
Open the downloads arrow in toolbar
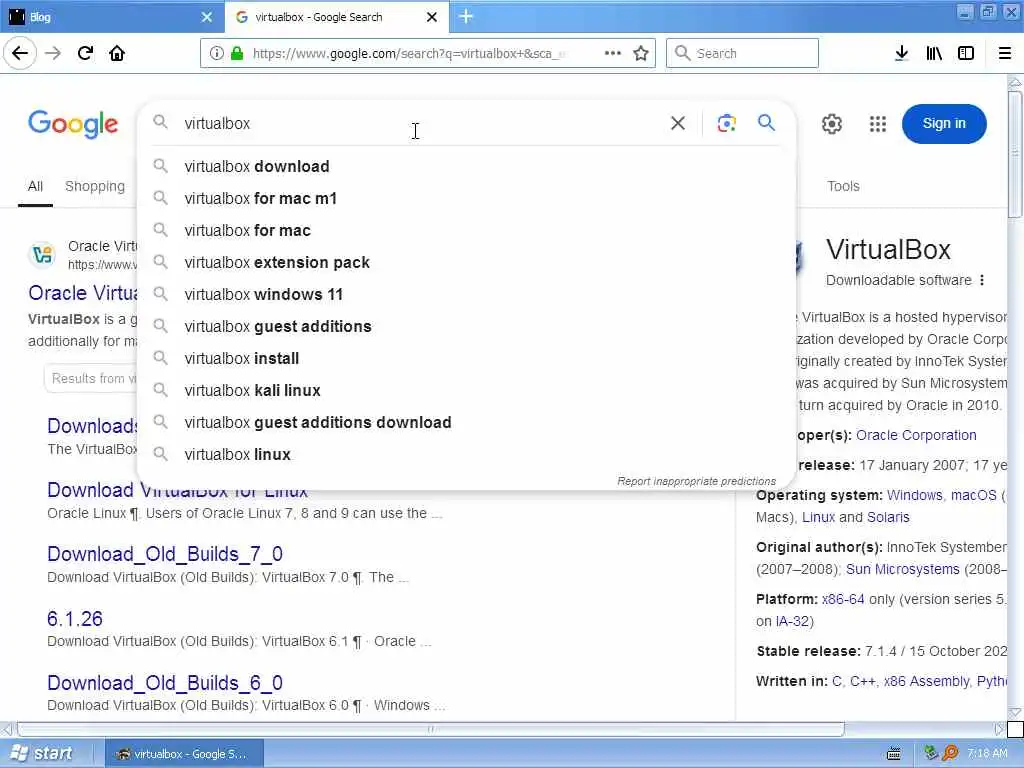pyautogui.click(x=901, y=53)
